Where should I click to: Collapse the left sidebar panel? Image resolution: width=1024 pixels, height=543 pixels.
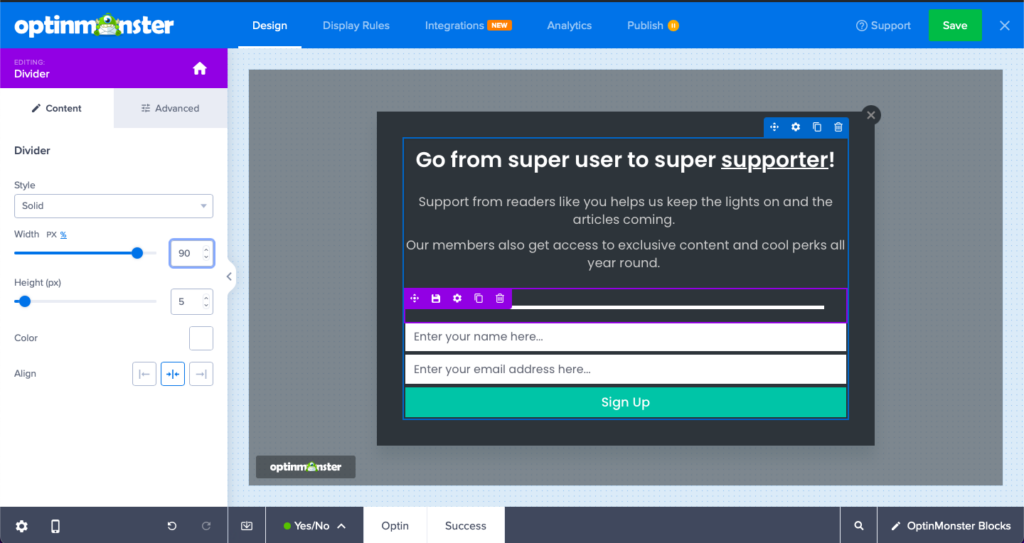click(229, 277)
